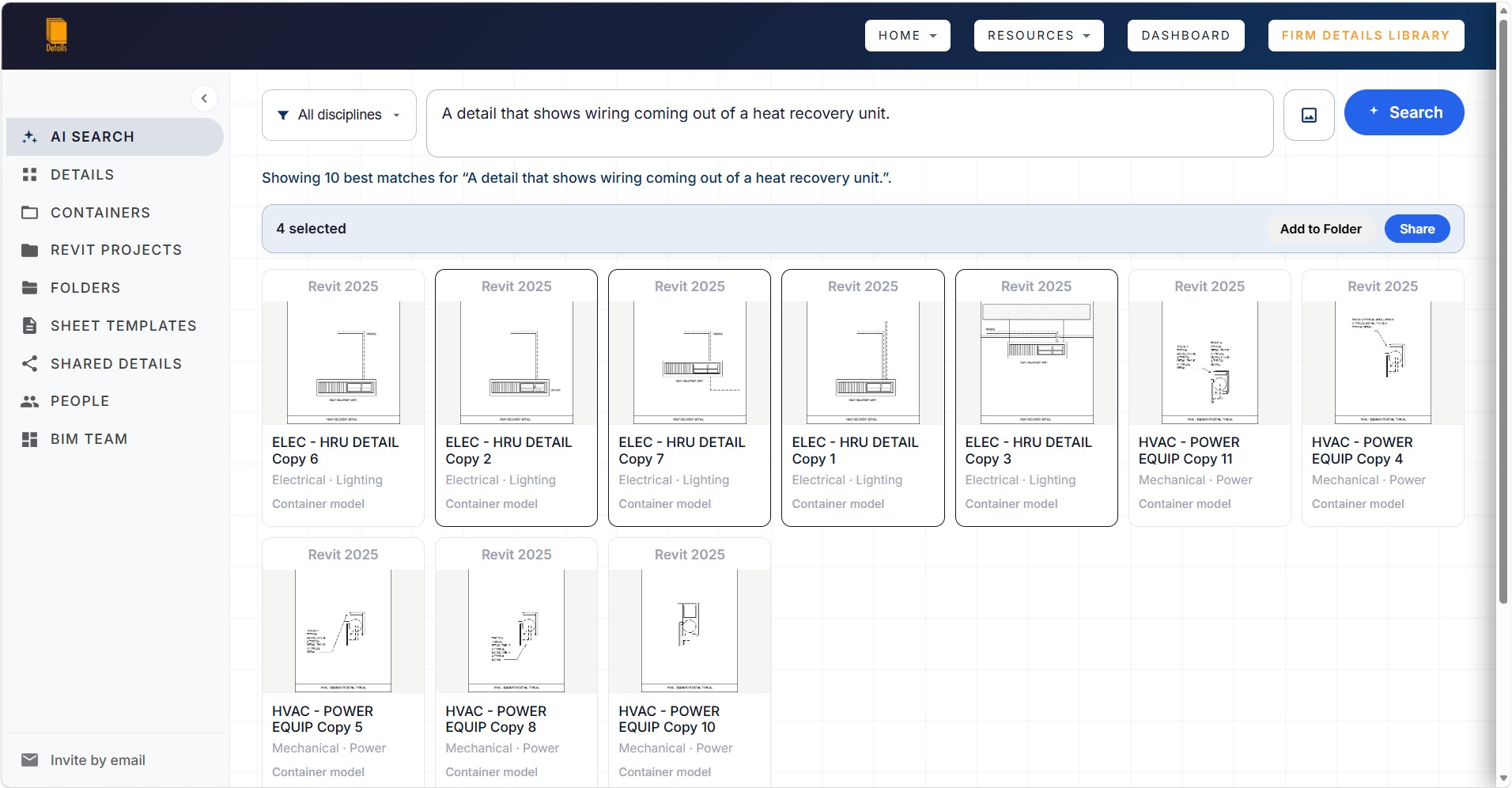1512x788 pixels.
Task: Click the blue Search button
Action: (x=1404, y=112)
